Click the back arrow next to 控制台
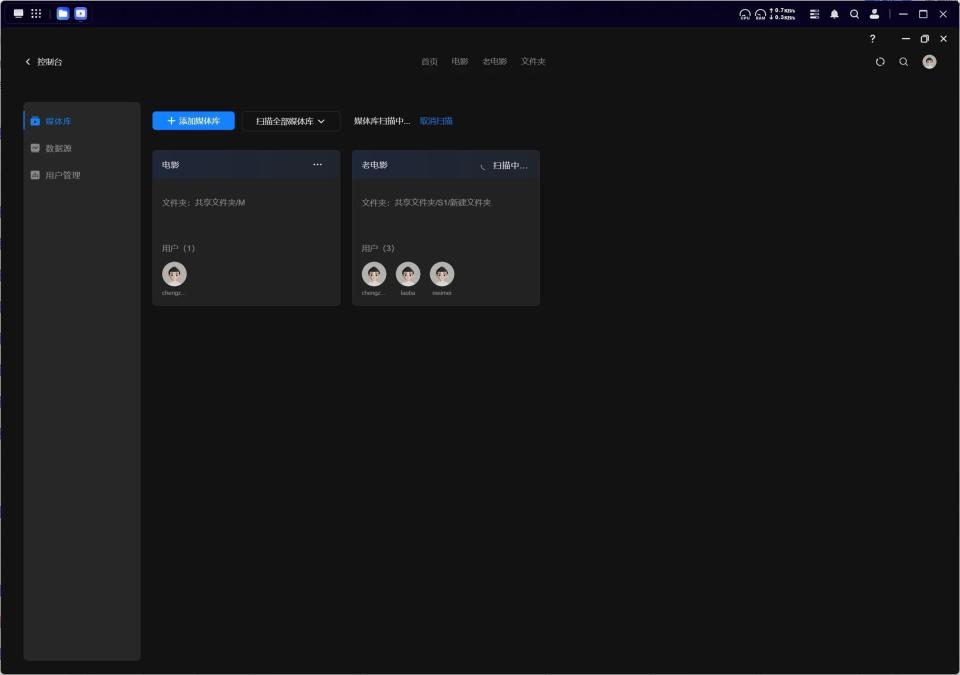Image resolution: width=960 pixels, height=675 pixels. coord(28,62)
